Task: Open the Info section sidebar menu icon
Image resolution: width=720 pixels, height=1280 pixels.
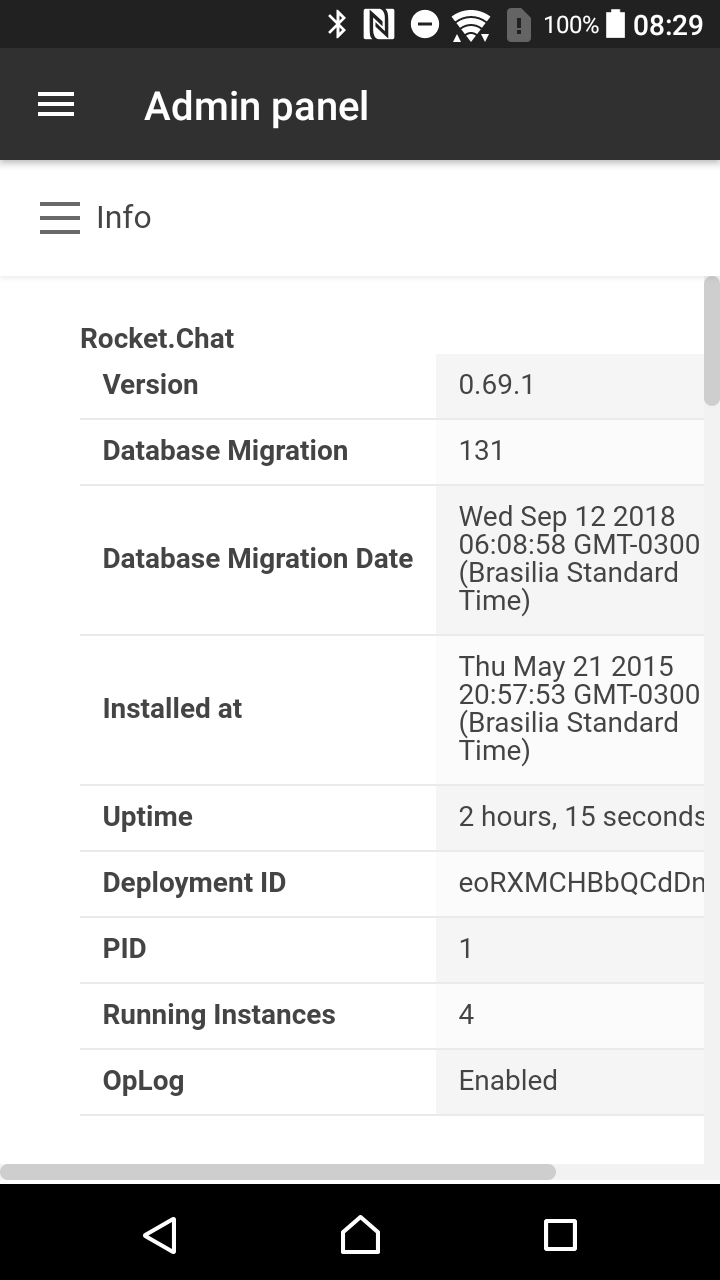Action: (x=60, y=217)
